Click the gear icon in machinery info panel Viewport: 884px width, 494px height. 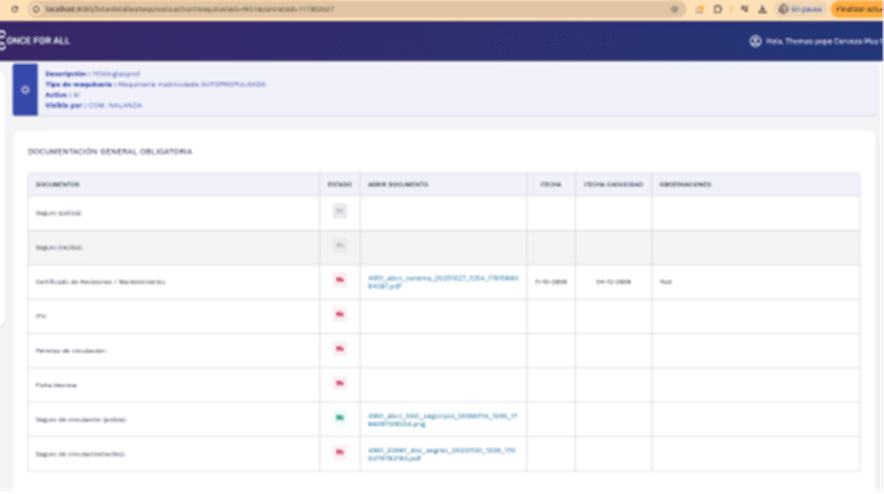click(x=26, y=89)
